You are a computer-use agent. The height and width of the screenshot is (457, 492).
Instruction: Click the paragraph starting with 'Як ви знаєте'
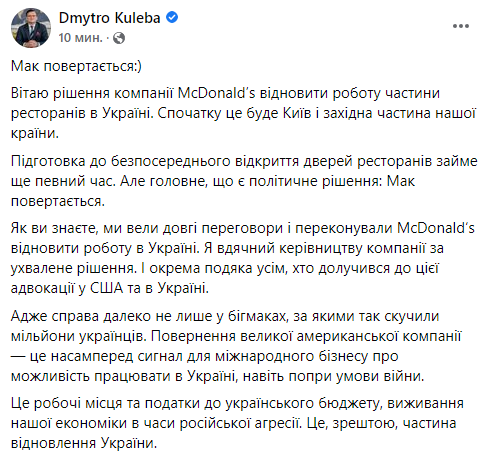click(x=243, y=258)
